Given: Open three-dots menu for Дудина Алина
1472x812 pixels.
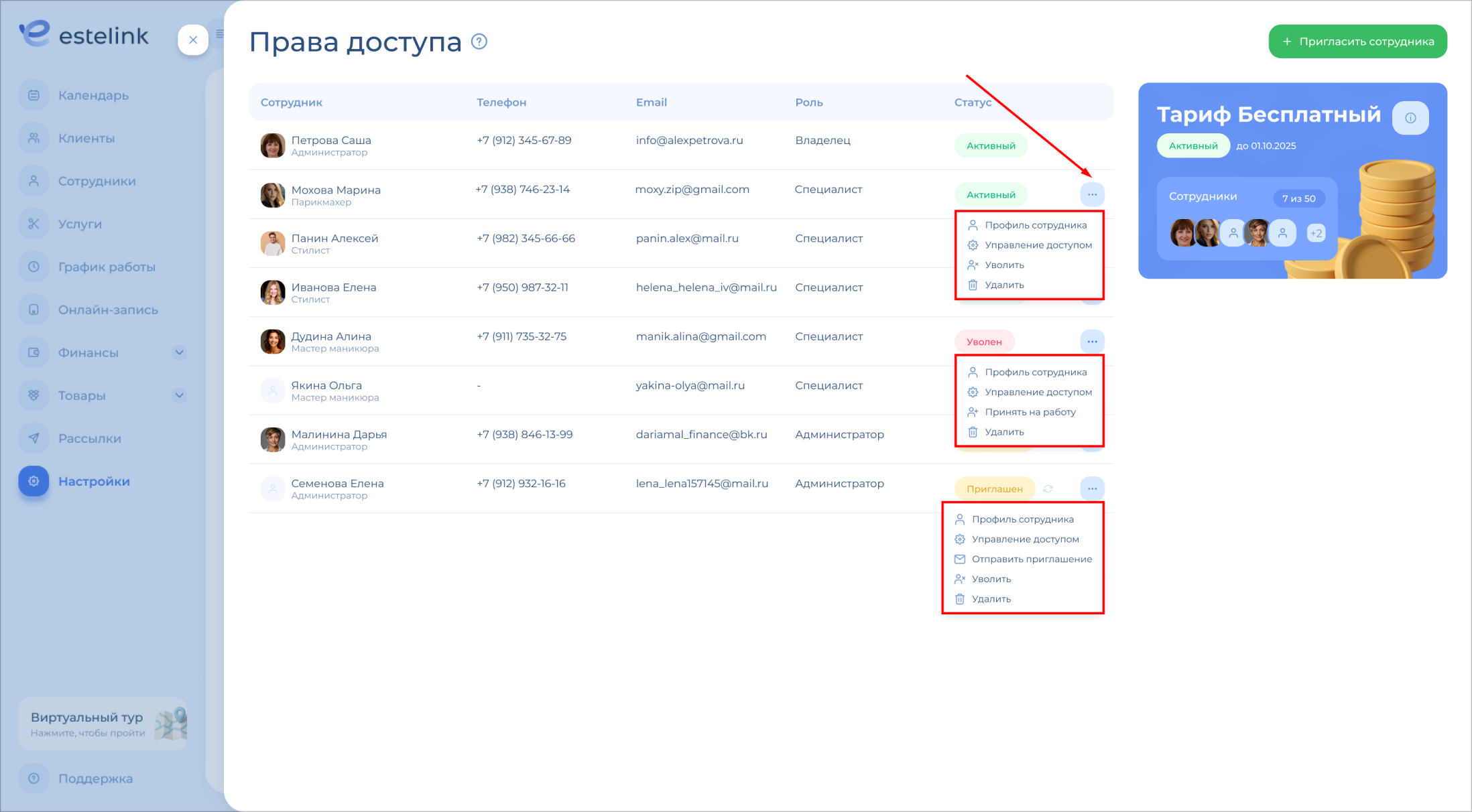Looking at the screenshot, I should point(1092,342).
